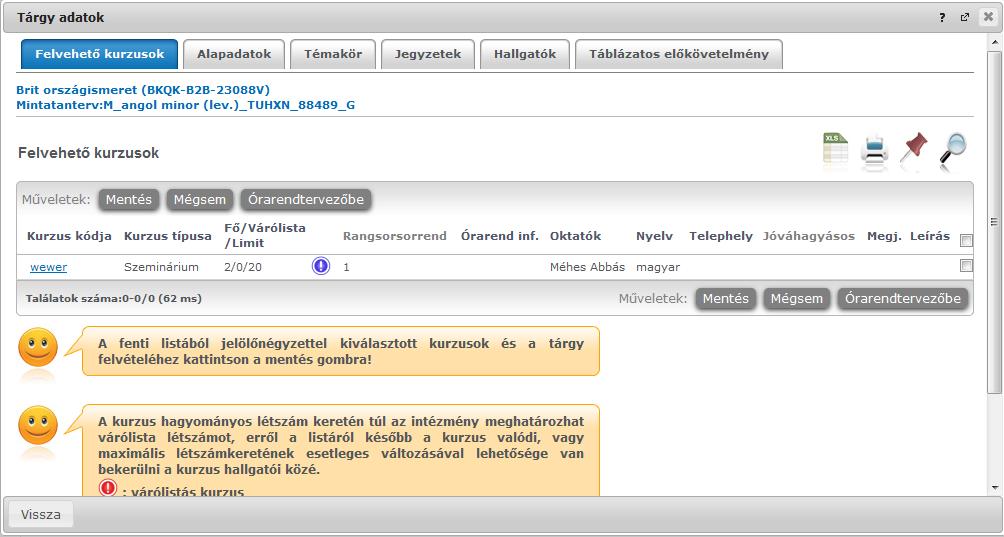Click the magyar language cell
The height and width of the screenshot is (537, 1004).
[x=658, y=267]
